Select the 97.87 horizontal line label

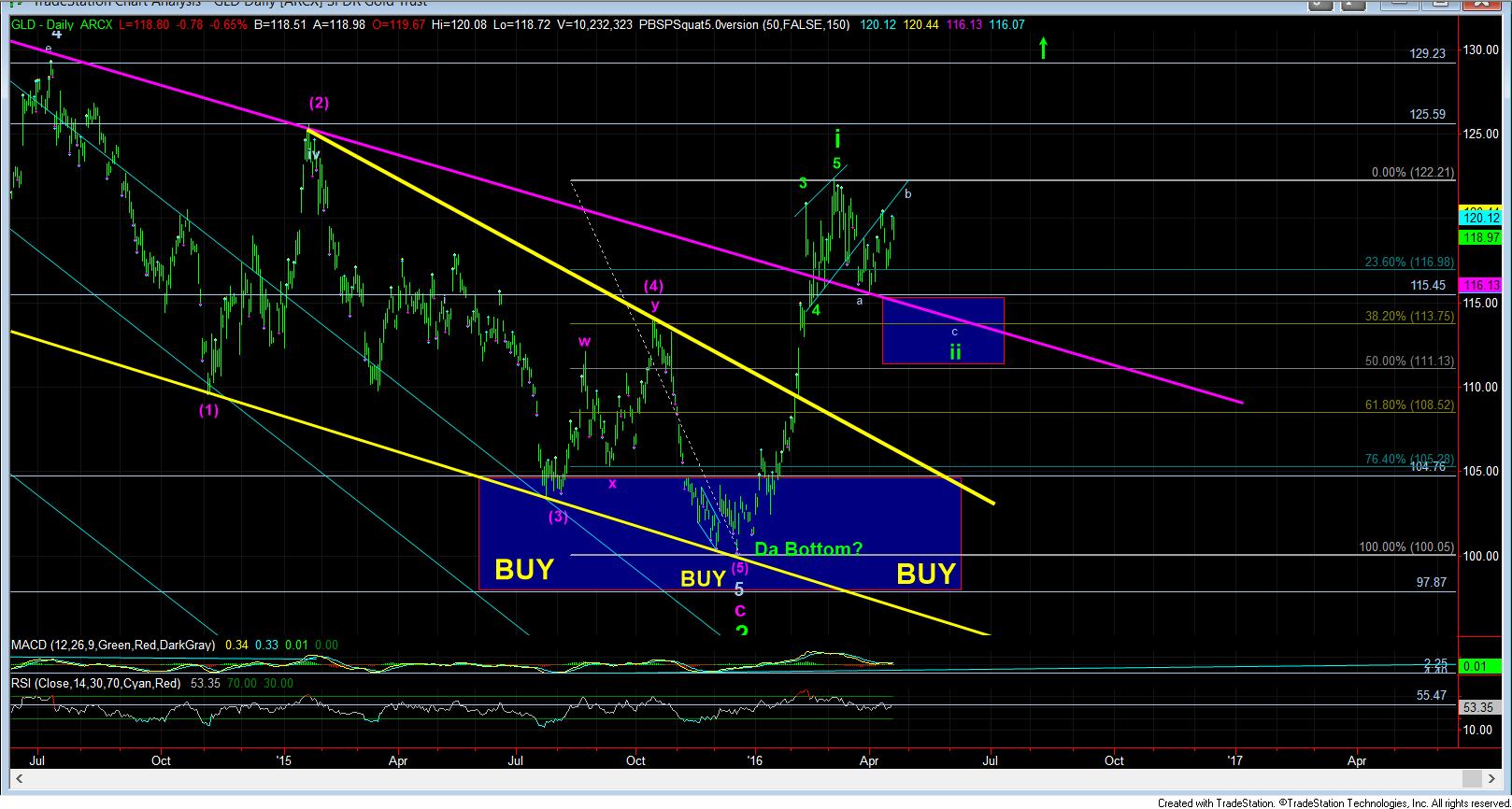coord(1432,582)
